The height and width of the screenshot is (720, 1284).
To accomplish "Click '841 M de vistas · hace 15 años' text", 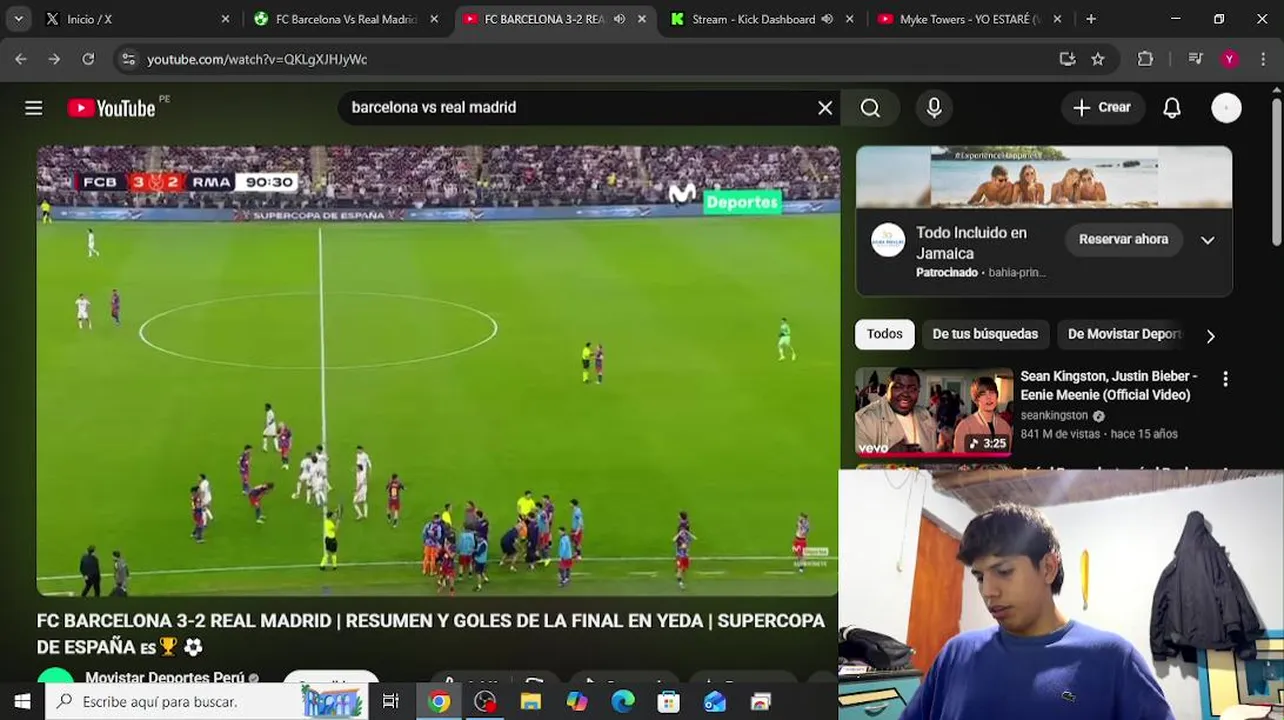I will [x=1099, y=434].
